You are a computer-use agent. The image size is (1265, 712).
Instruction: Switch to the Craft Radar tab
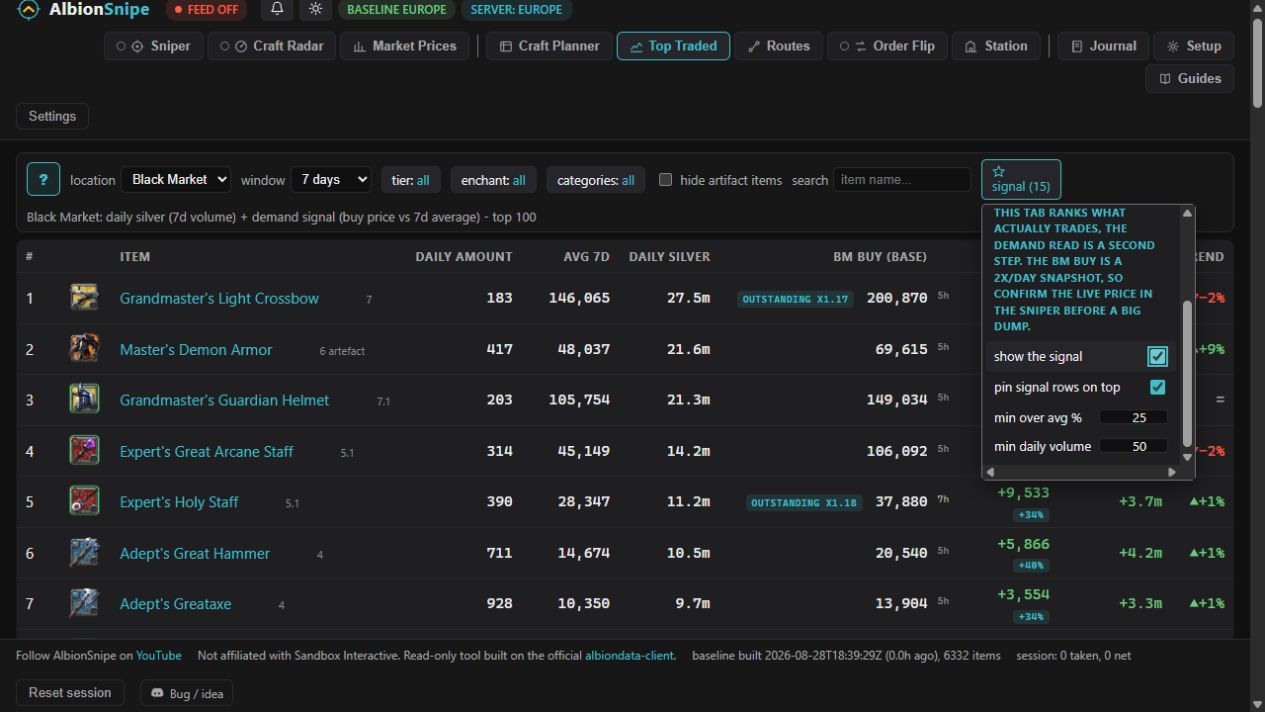[272, 46]
